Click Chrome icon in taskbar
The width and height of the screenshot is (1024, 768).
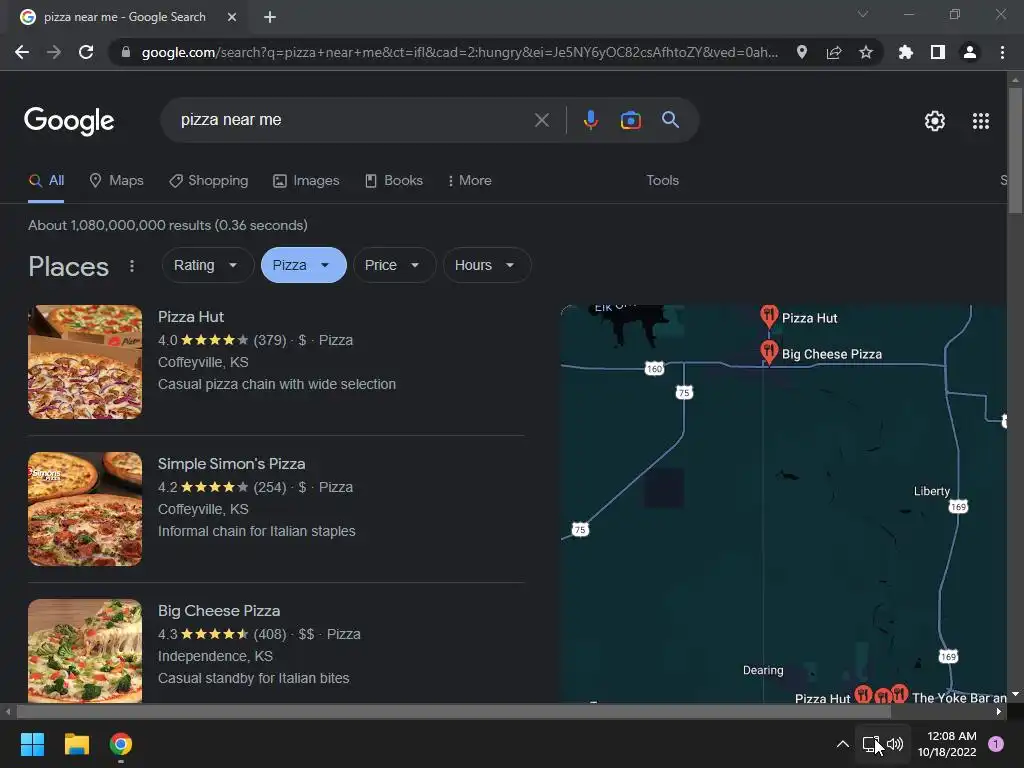(121, 744)
